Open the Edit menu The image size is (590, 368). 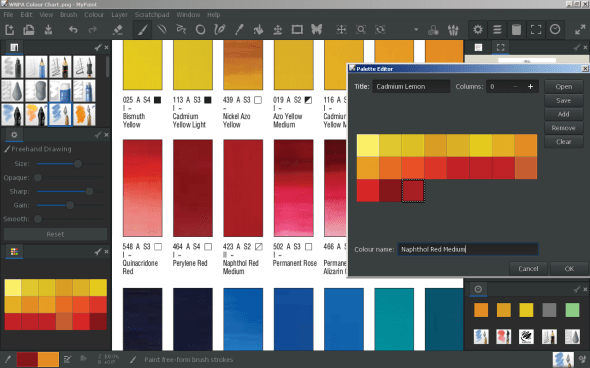tap(26, 15)
